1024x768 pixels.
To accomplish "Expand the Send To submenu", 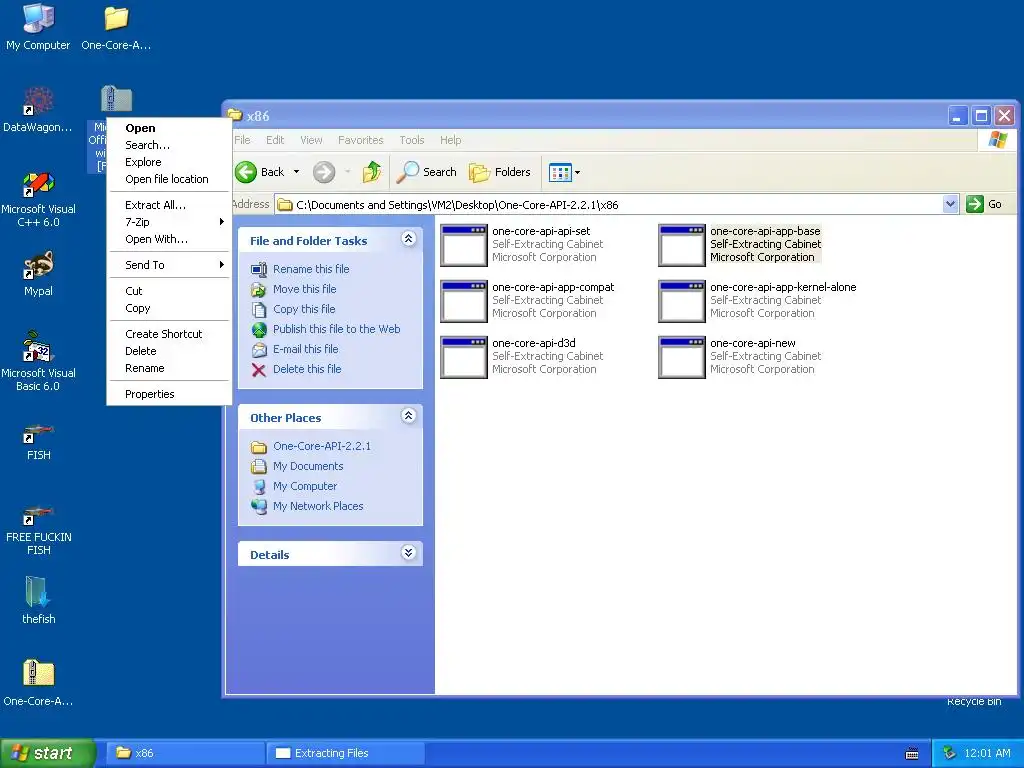I will coord(170,265).
